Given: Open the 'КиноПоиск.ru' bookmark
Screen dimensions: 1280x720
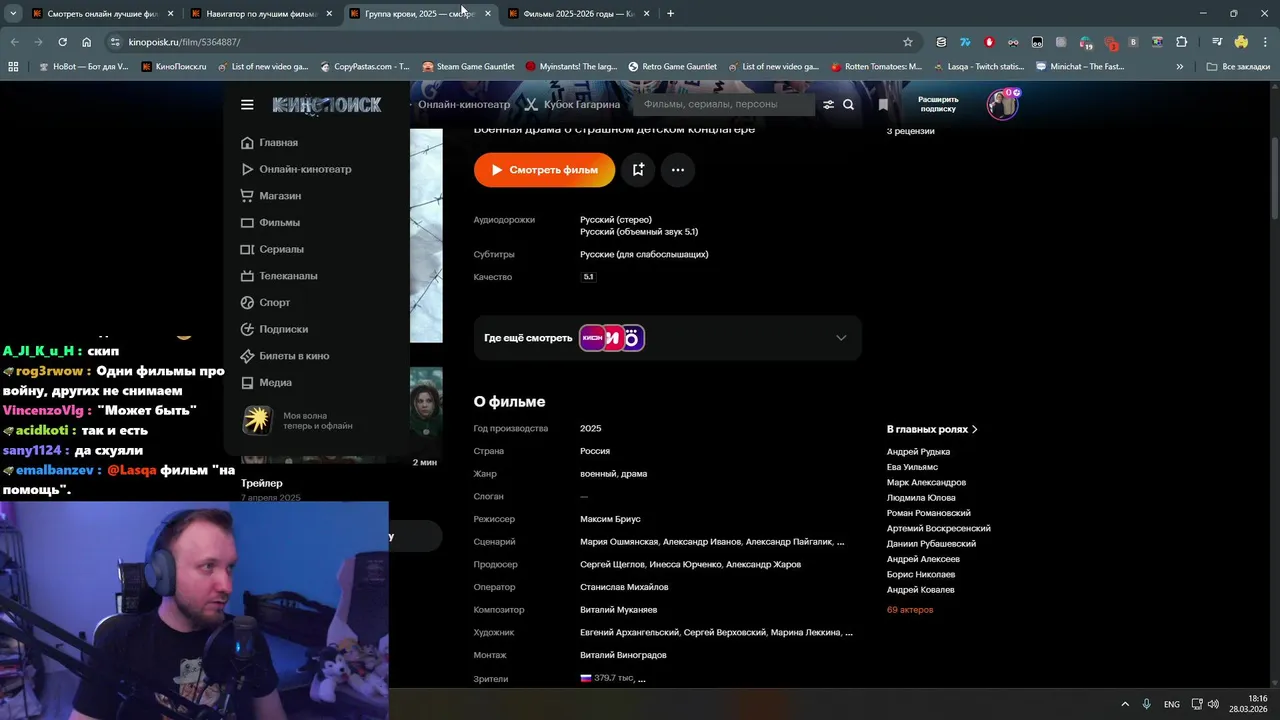Looking at the screenshot, I should (173, 67).
